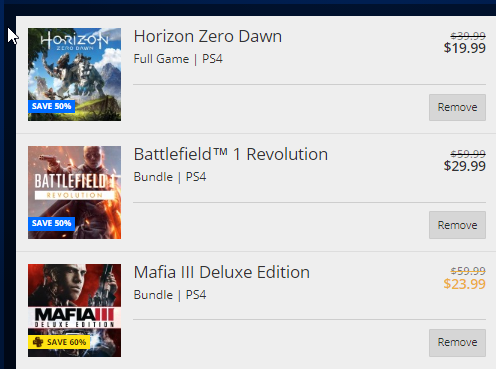Image resolution: width=496 pixels, height=369 pixels.
Task: Click the orange $23.99 Mafia price
Action: [x=464, y=284]
